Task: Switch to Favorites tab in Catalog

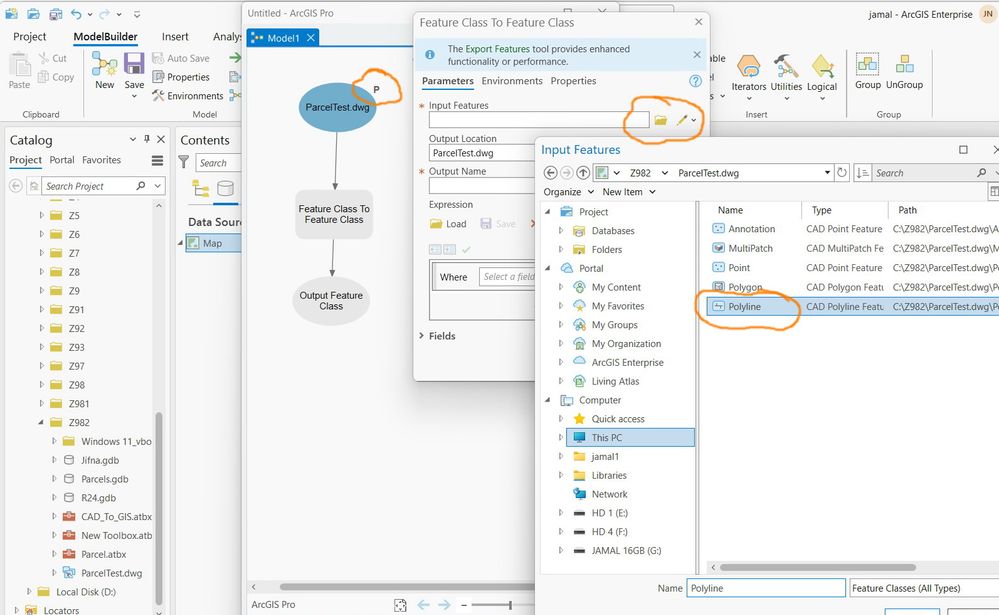Action: [x=101, y=160]
